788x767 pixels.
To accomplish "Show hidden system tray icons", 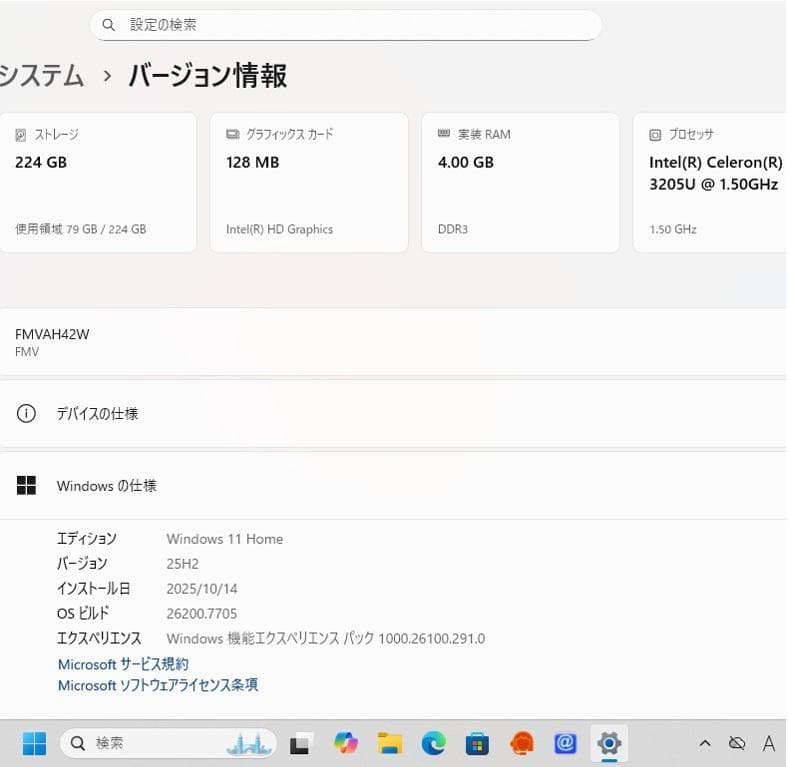I will (x=705, y=743).
